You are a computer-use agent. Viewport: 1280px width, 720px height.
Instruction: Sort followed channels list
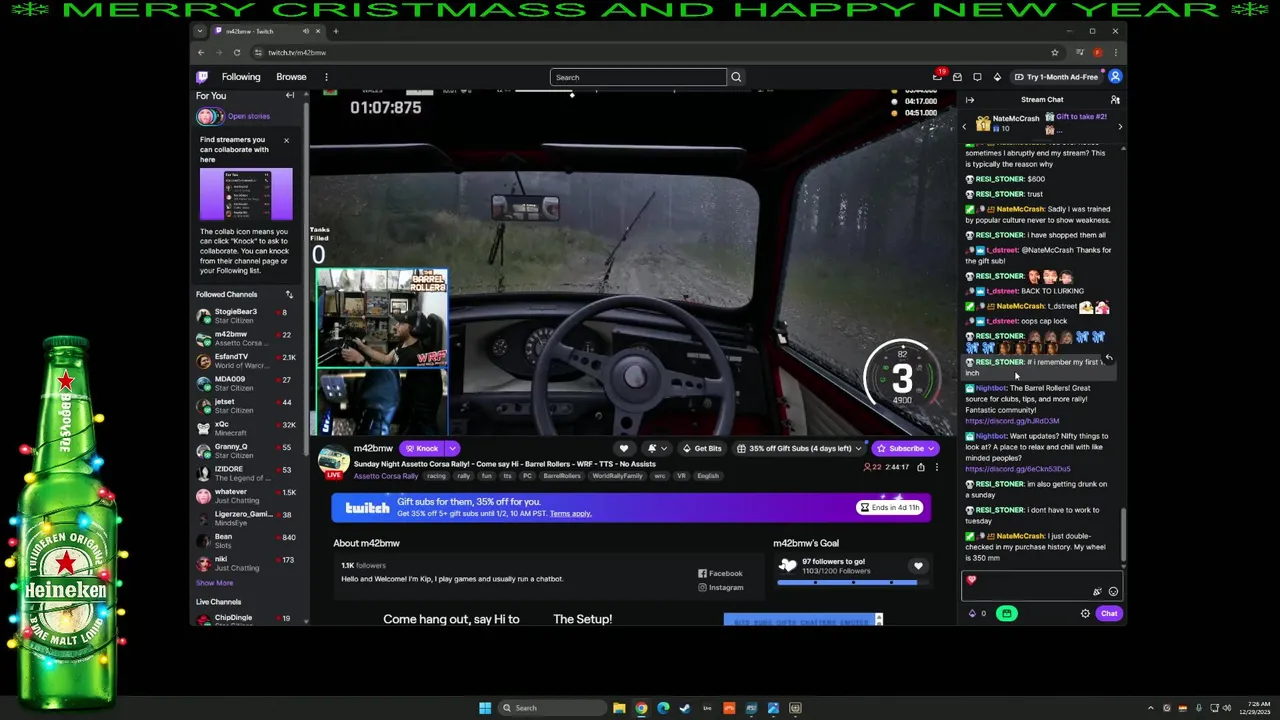[289, 294]
